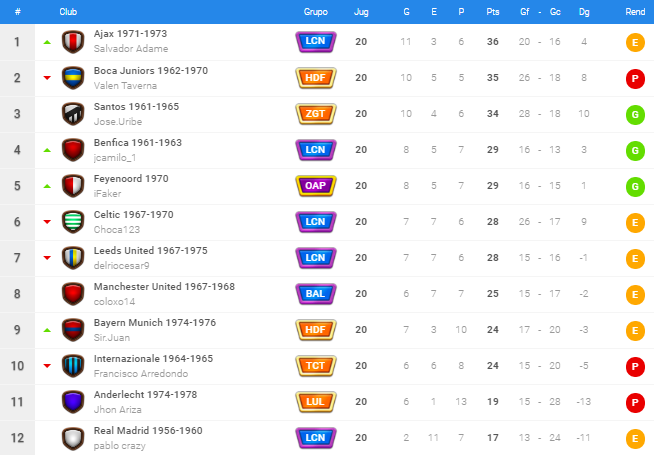
Task: Click the Rend column header
Action: pyautogui.click(x=635, y=12)
